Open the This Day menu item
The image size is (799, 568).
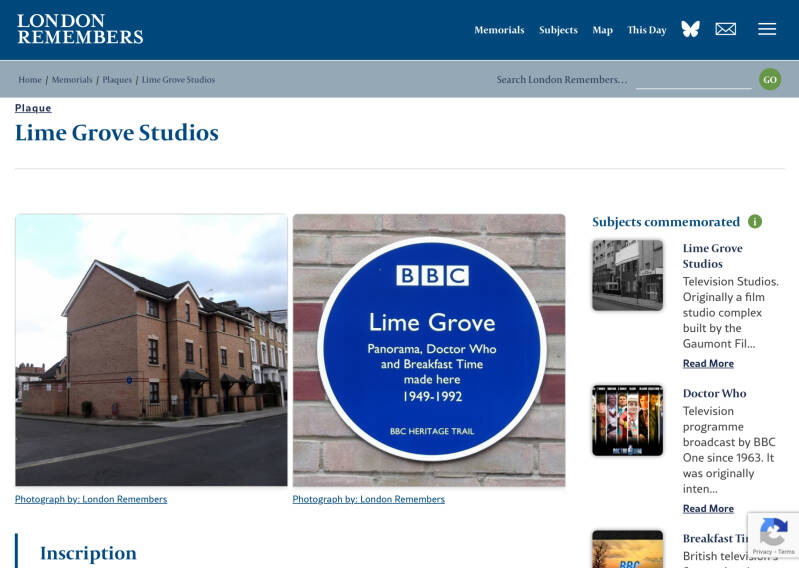(647, 30)
